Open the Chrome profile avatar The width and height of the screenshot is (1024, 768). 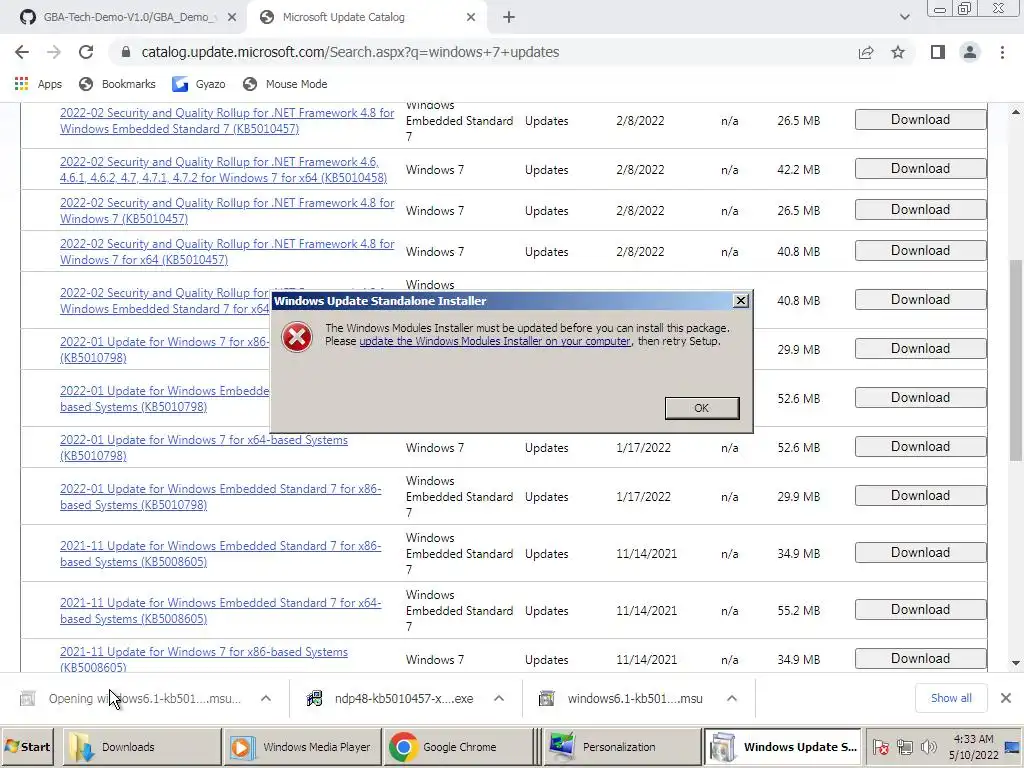tap(970, 52)
